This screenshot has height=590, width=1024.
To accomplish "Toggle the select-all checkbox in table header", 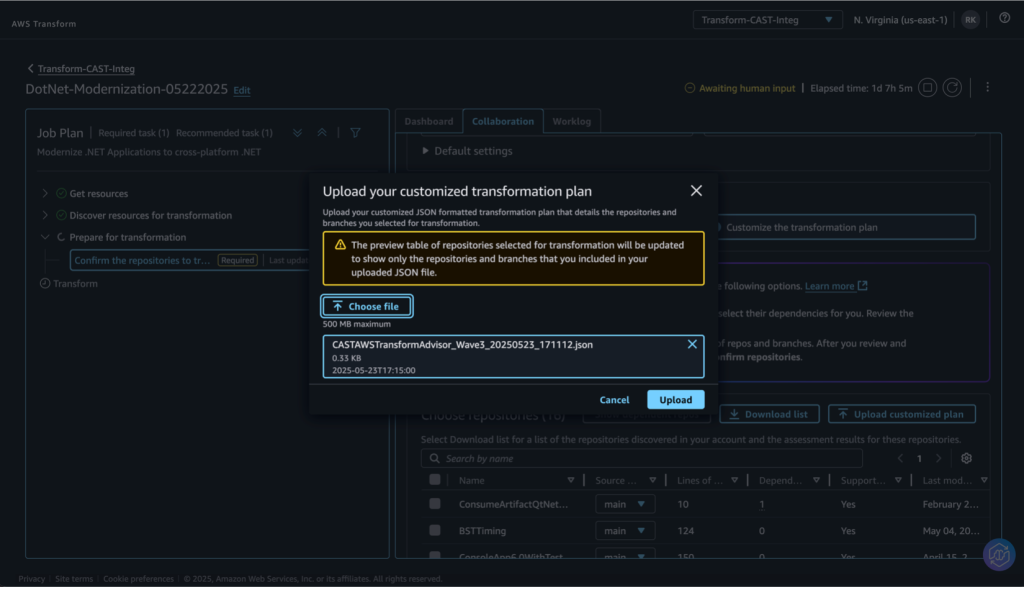I will (434, 479).
